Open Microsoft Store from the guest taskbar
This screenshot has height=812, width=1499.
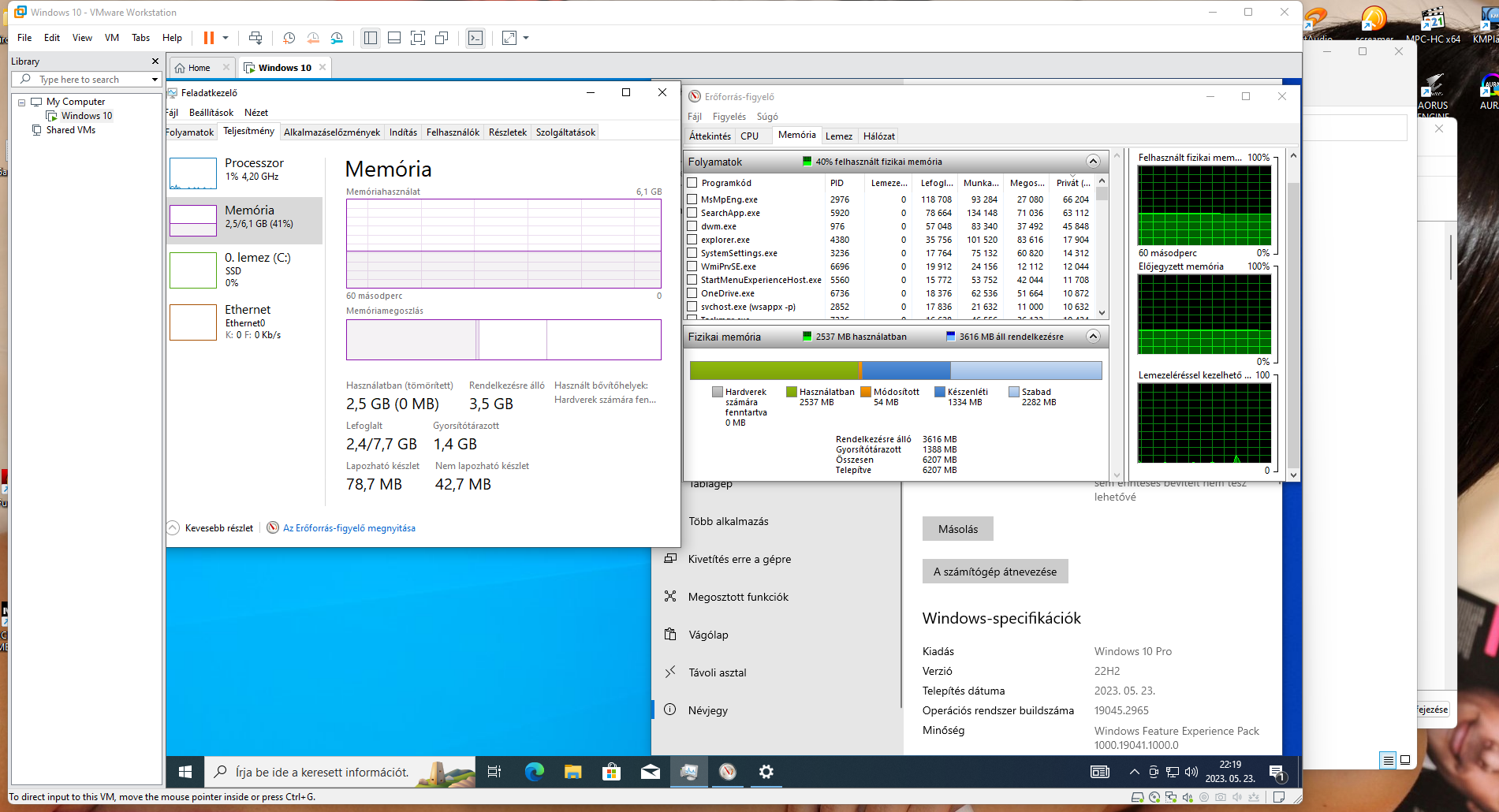click(612, 772)
